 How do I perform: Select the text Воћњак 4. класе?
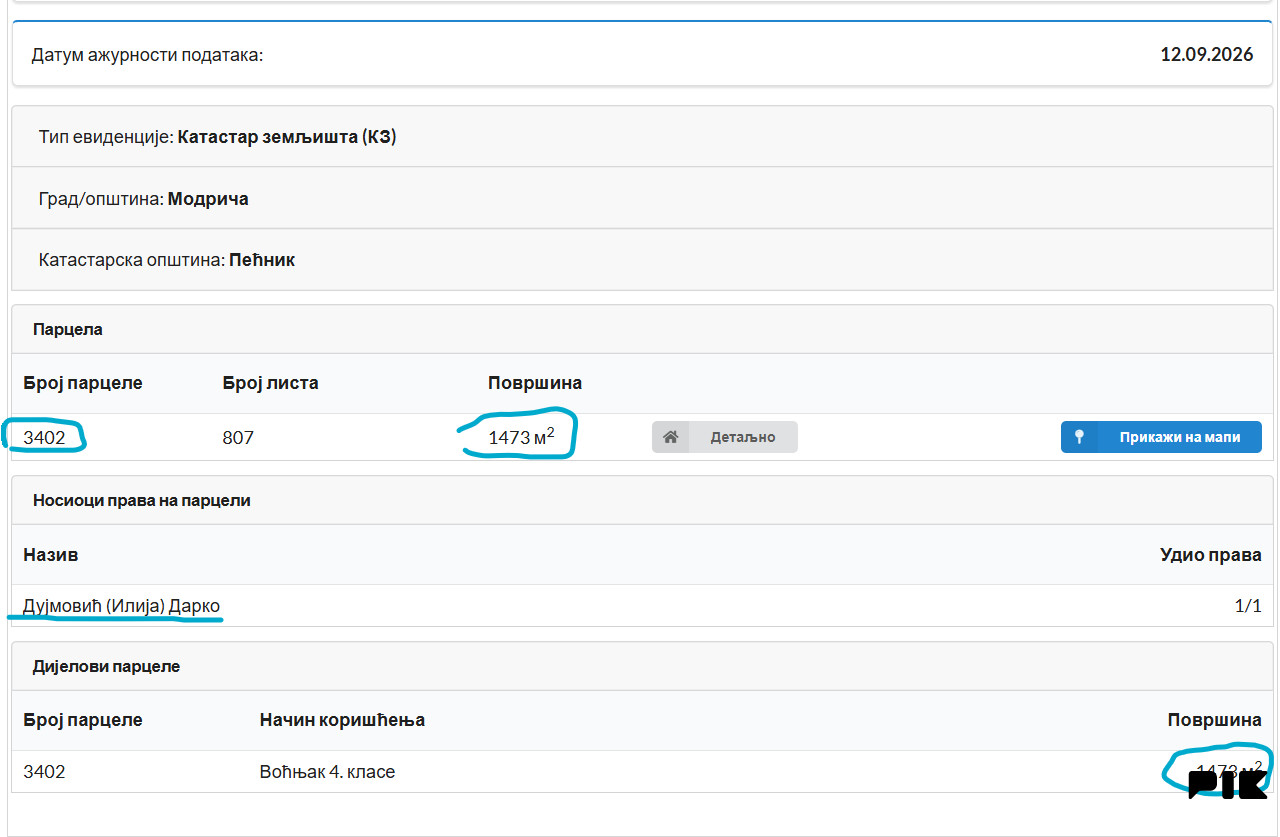tap(327, 772)
